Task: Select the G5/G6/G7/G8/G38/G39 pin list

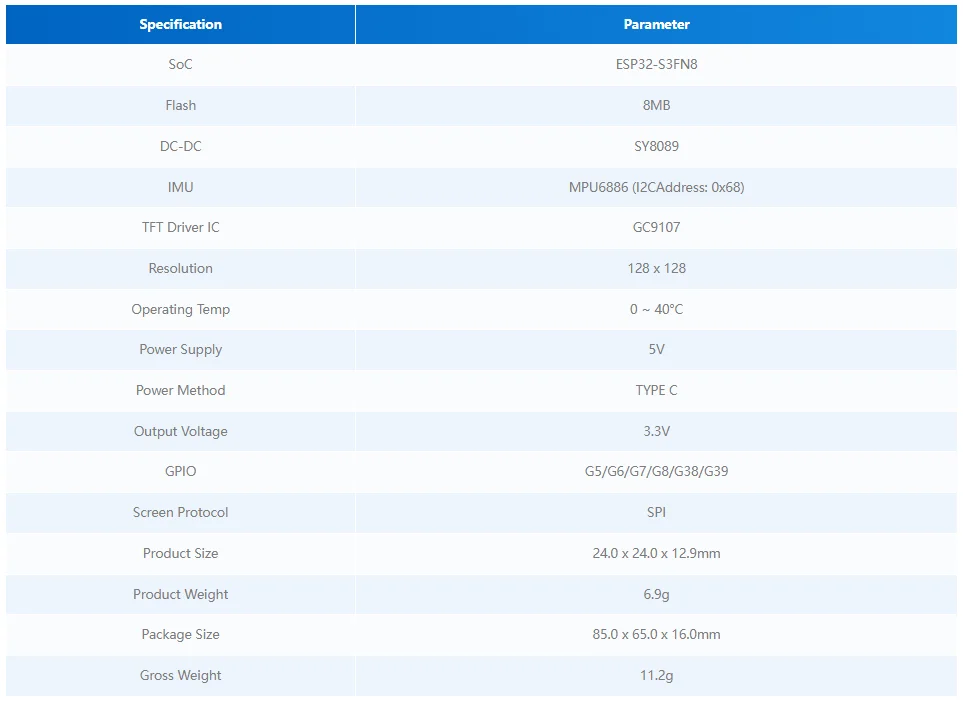Action: [x=657, y=472]
